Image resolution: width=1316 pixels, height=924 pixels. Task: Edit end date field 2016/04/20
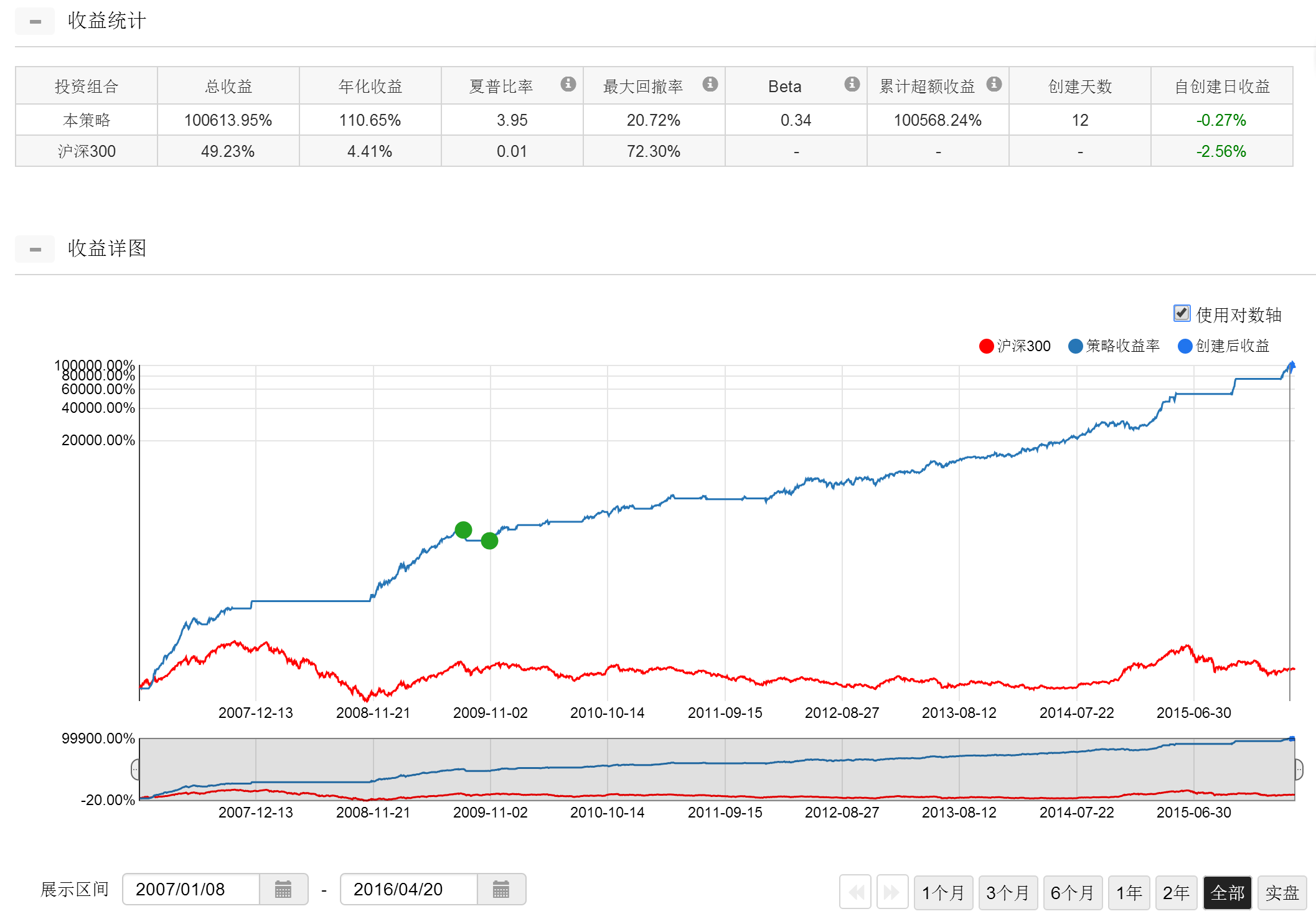coord(409,889)
